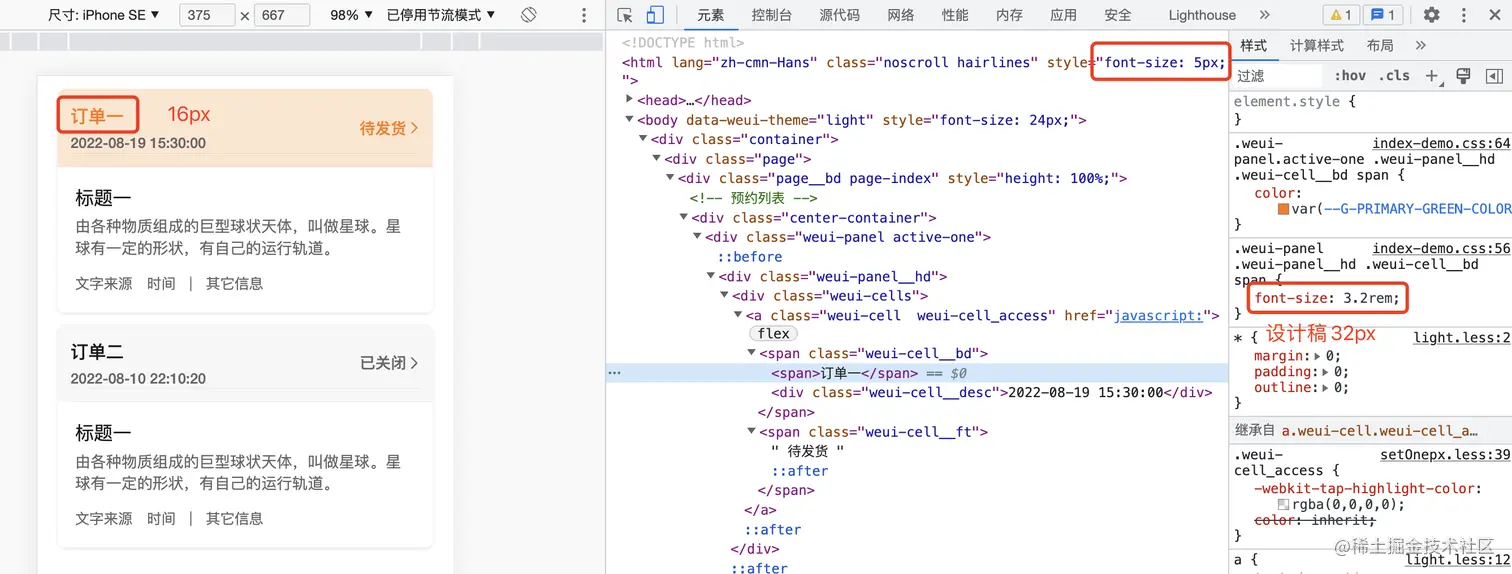Click the orange color swatch before var(--G-PRIMARY-GREEN-COLOR)

coord(1284,209)
